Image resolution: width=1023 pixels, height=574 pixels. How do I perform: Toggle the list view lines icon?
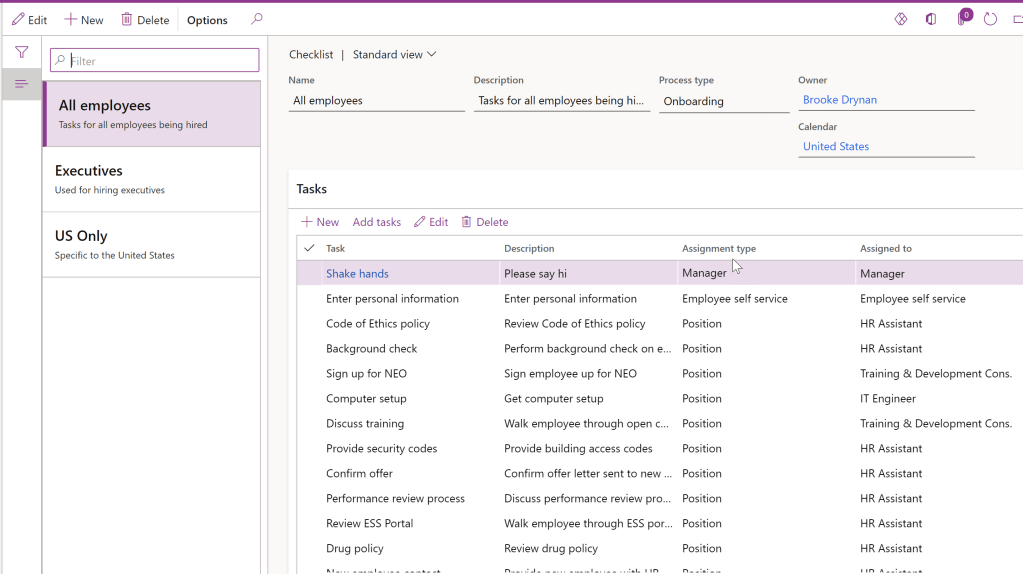pyautogui.click(x=21, y=84)
